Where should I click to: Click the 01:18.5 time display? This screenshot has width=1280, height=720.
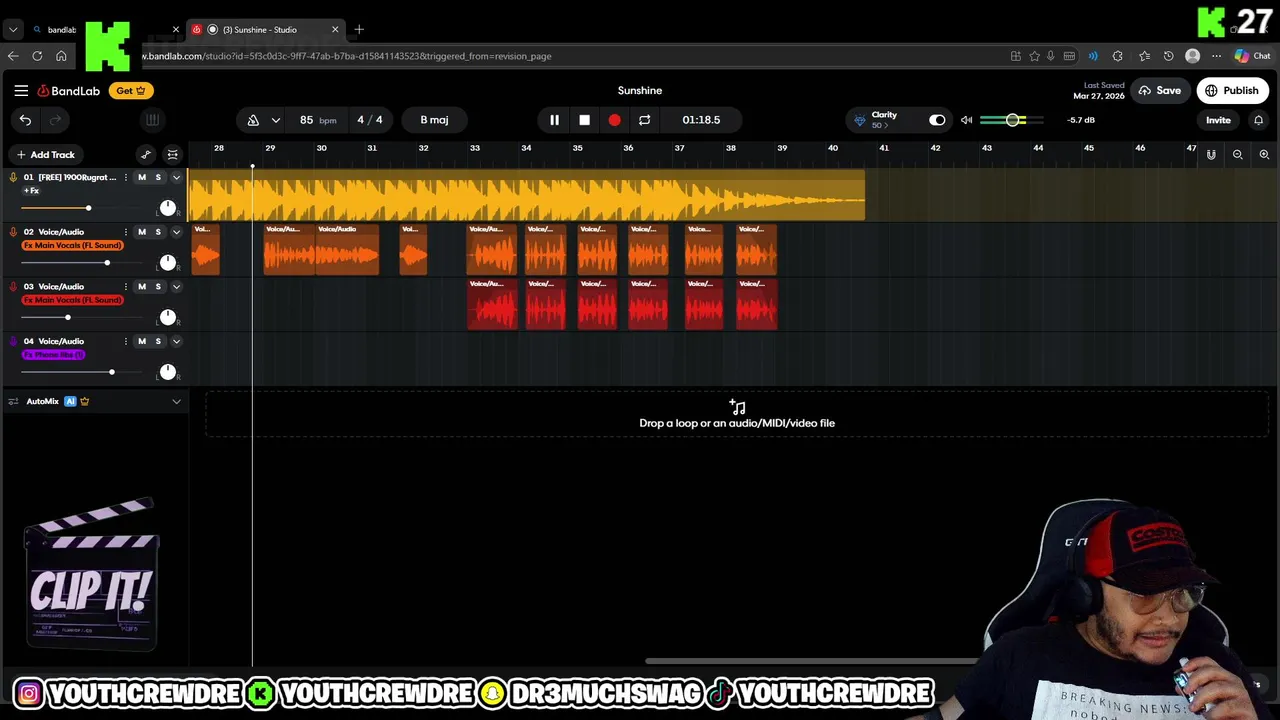(701, 120)
